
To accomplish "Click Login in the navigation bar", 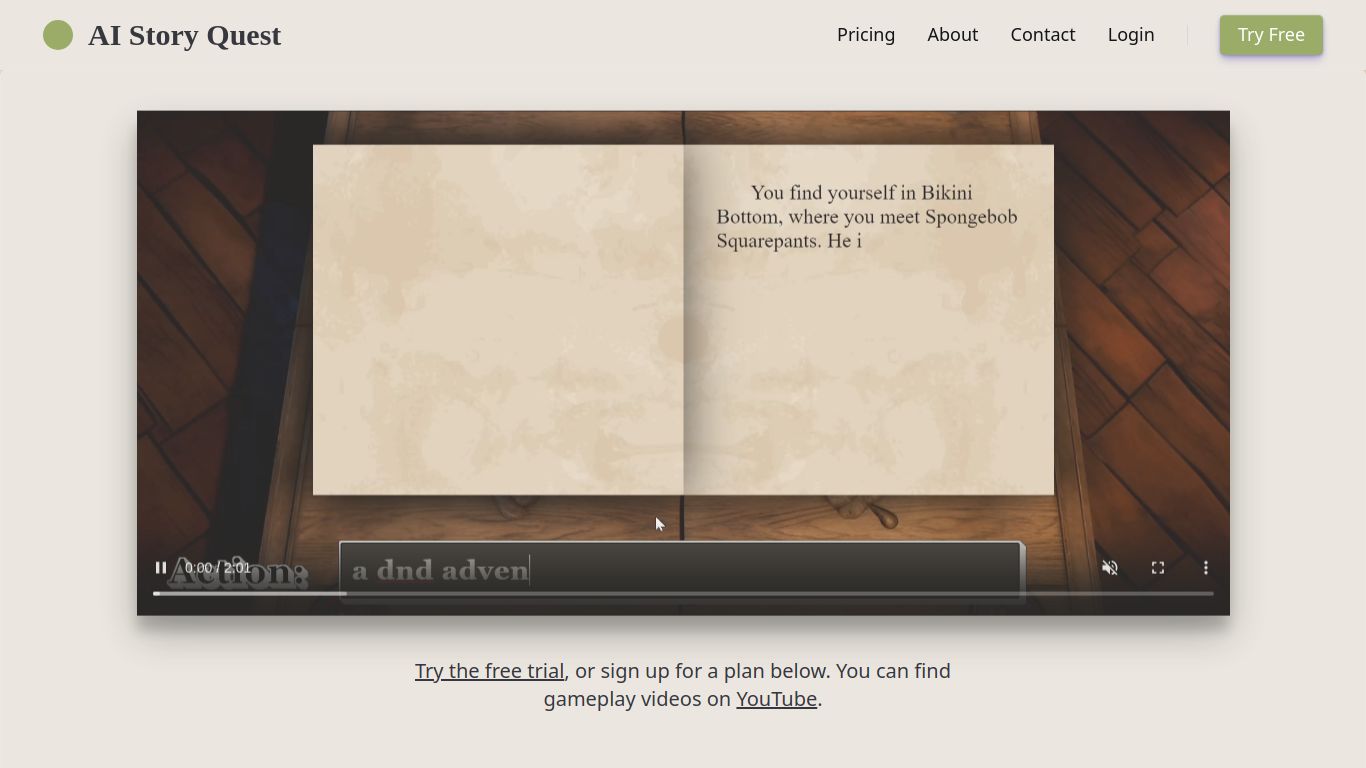I will coord(1130,35).
